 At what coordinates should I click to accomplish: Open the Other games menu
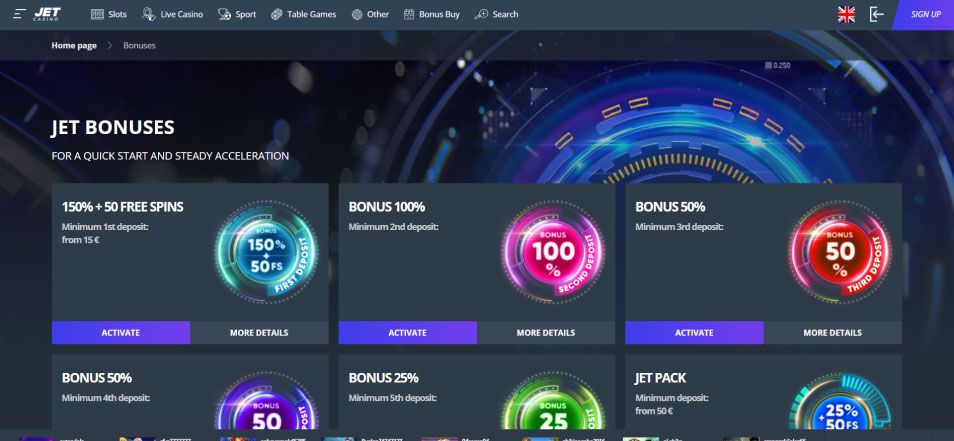371,14
